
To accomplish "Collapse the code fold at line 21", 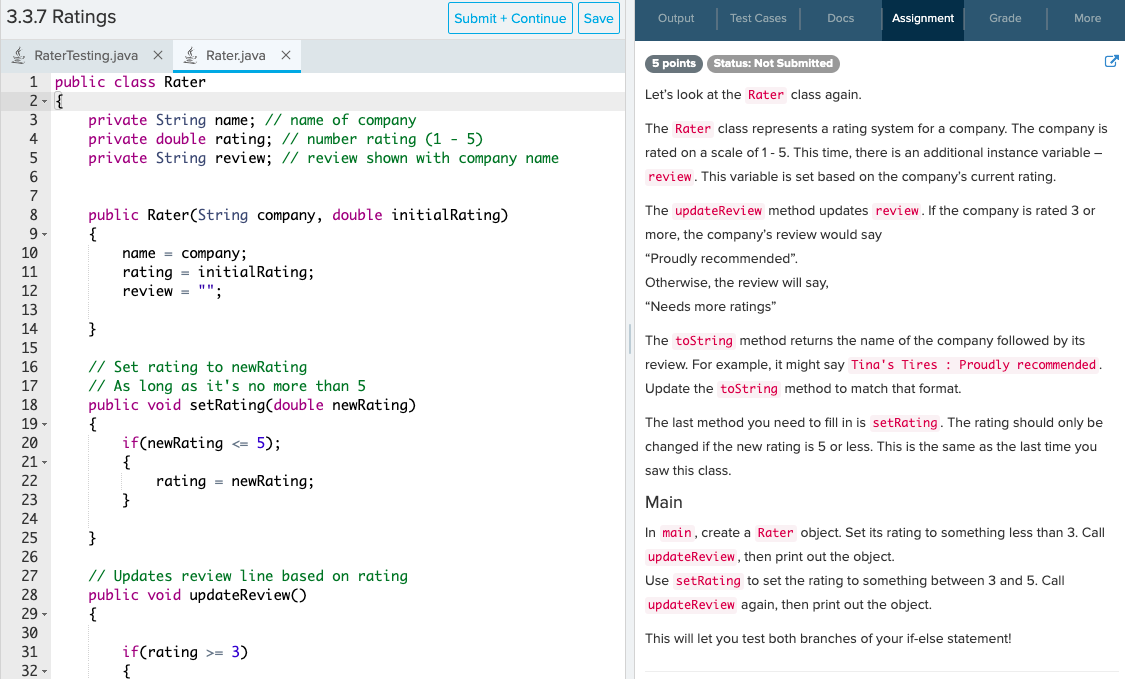I will pyautogui.click(x=44, y=462).
